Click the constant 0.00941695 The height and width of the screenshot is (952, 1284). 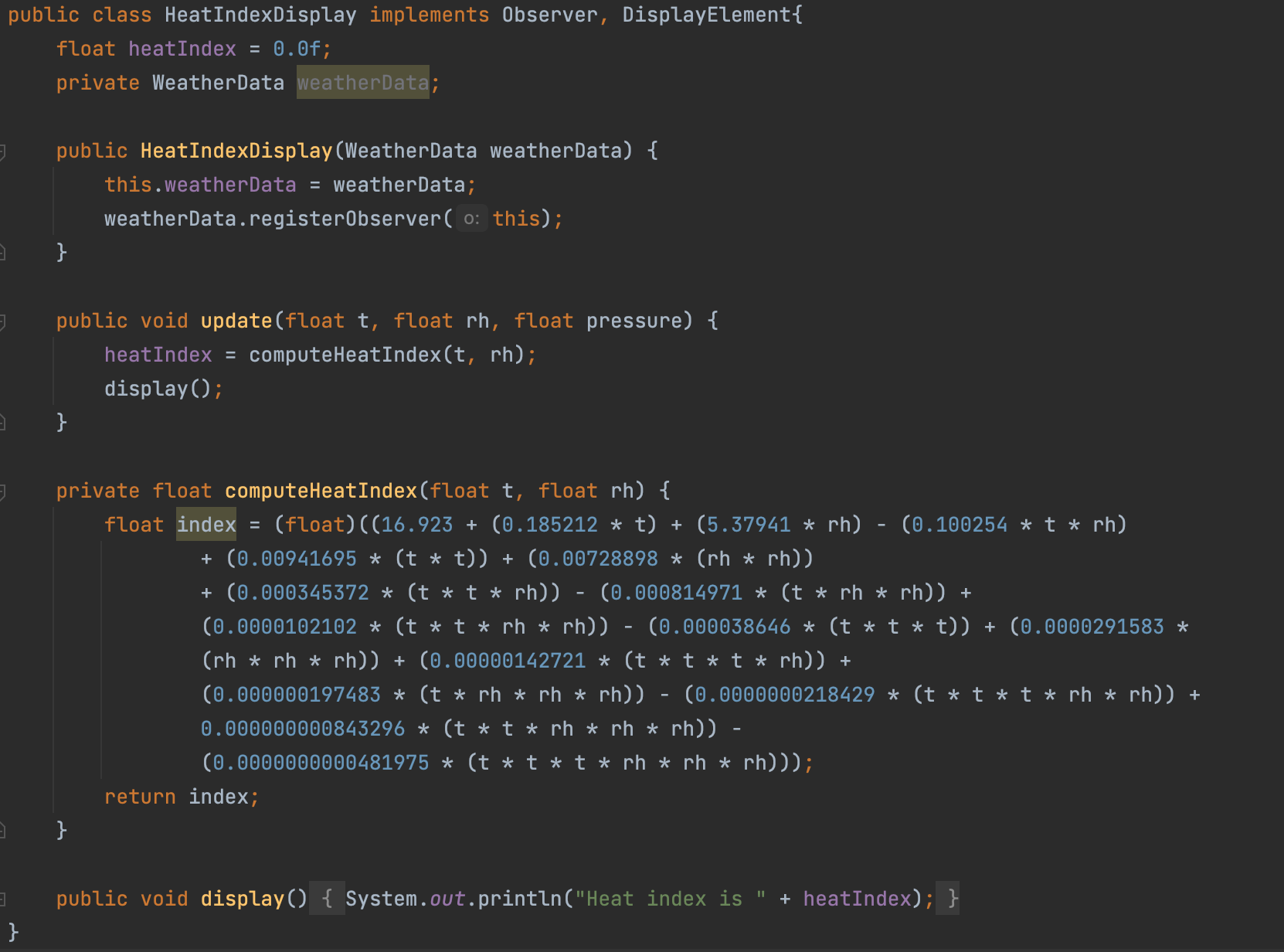point(297,559)
